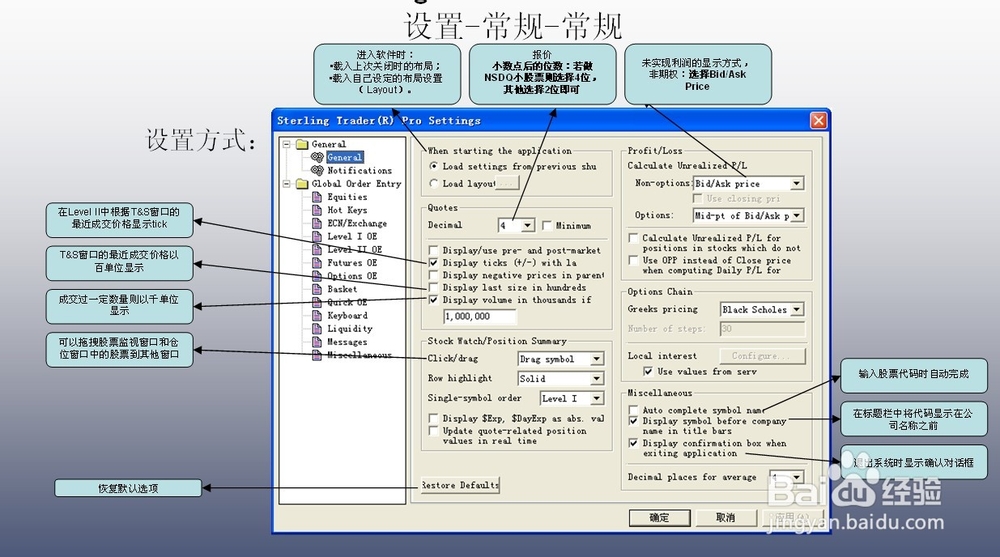This screenshot has width=1000, height=557.
Task: Open the Row highlight dropdown
Action: coord(596,378)
